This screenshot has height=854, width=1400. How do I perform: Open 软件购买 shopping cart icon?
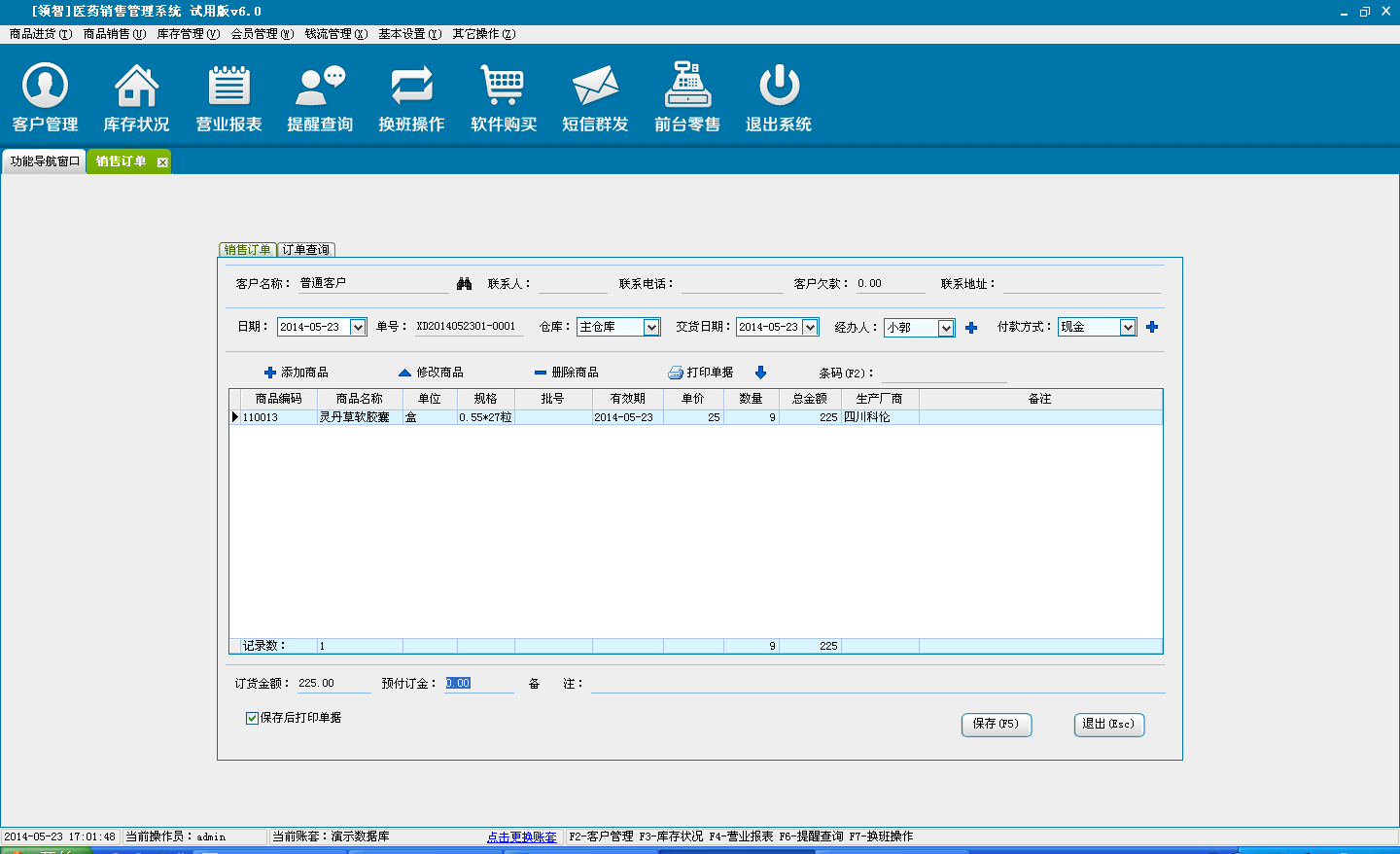(503, 88)
